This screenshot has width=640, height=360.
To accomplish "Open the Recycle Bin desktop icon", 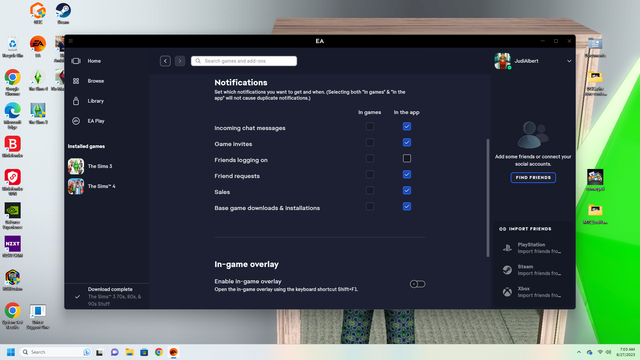I will [12, 47].
